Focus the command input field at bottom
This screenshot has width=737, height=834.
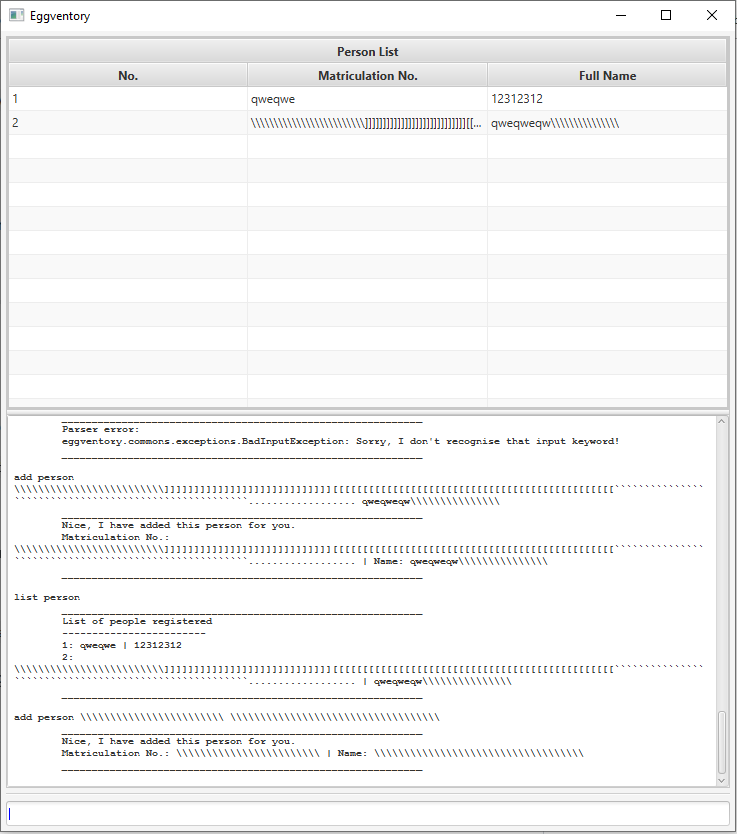click(368, 814)
